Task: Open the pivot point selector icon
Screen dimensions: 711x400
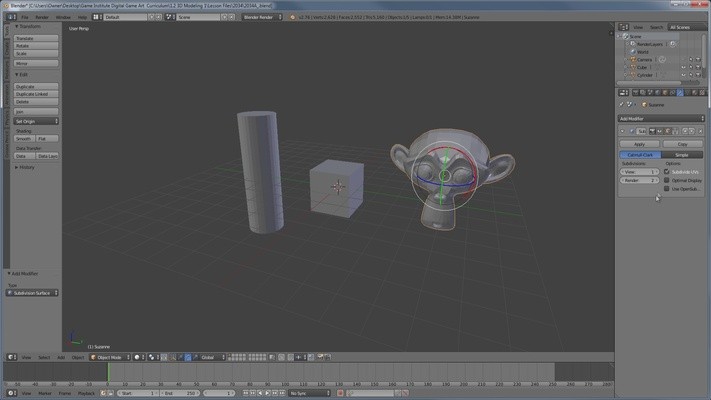Action: [x=153, y=357]
